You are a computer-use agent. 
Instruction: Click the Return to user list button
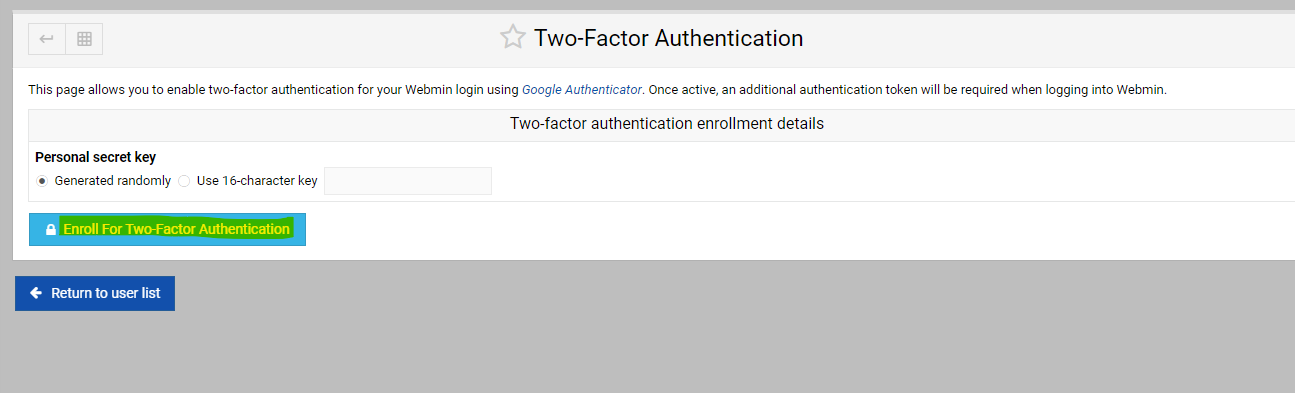pyautogui.click(x=95, y=293)
